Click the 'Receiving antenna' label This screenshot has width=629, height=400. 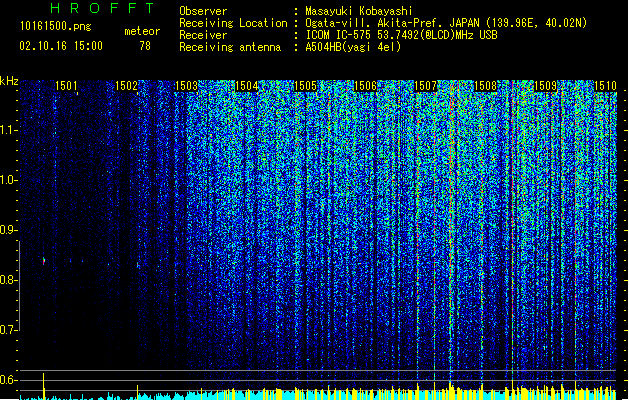click(x=230, y=47)
